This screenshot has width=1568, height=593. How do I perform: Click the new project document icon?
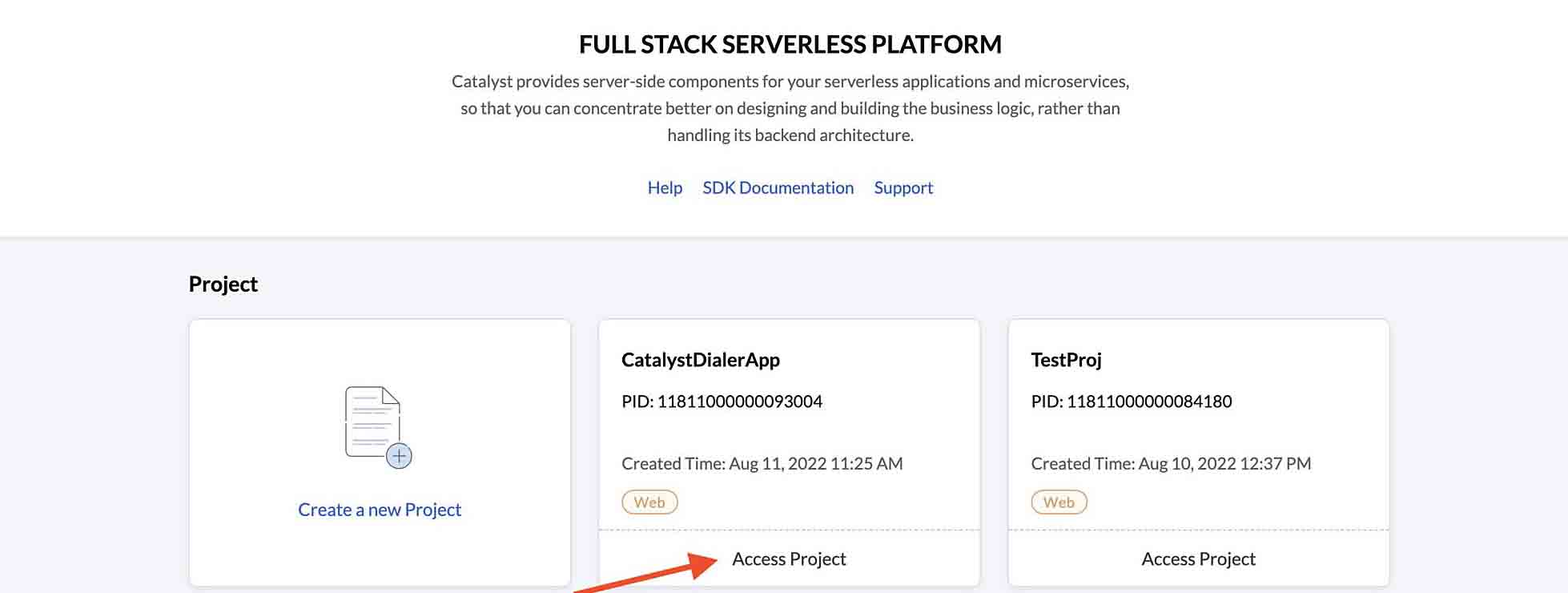(372, 422)
